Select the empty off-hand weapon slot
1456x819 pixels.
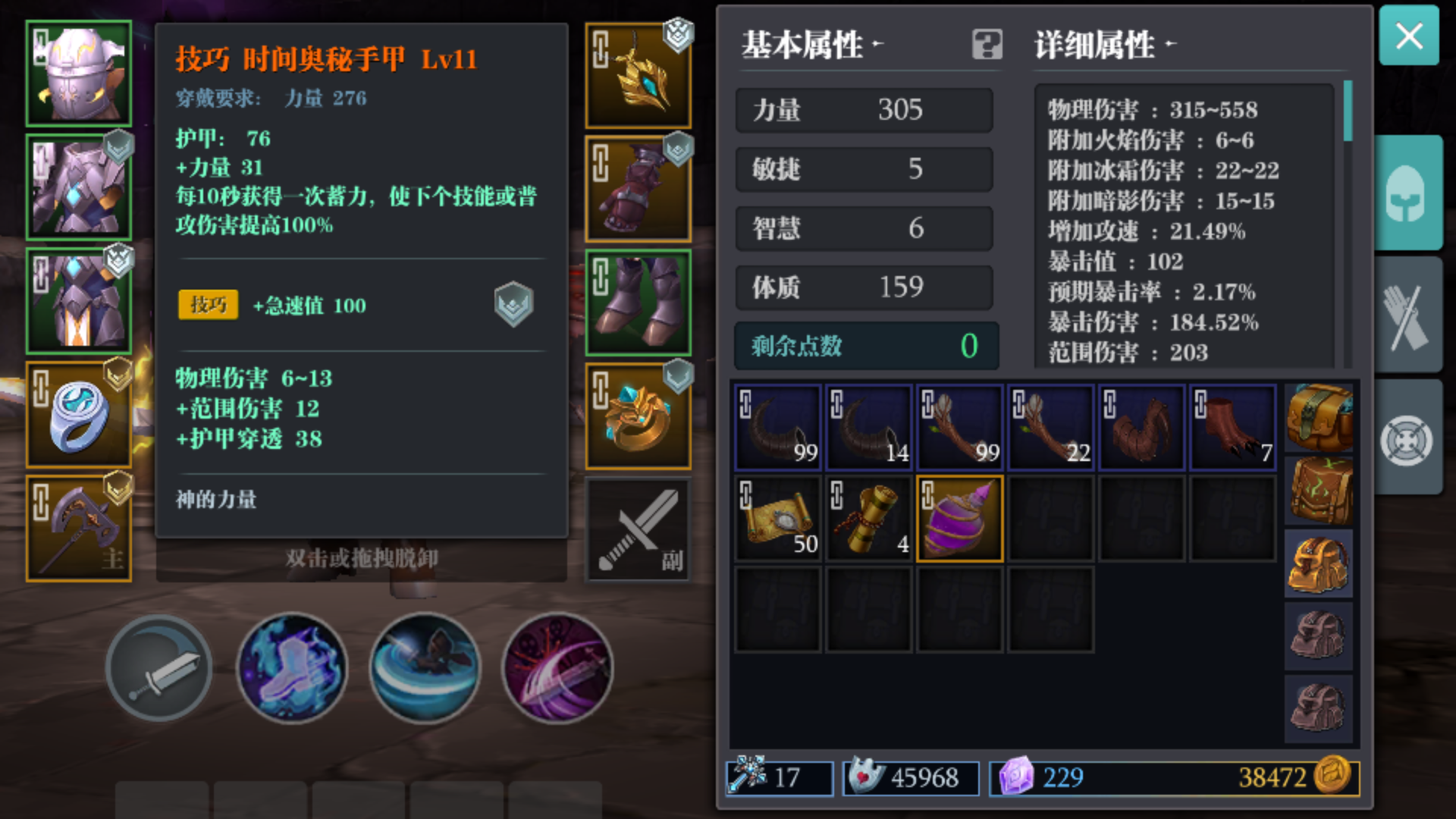click(x=639, y=529)
